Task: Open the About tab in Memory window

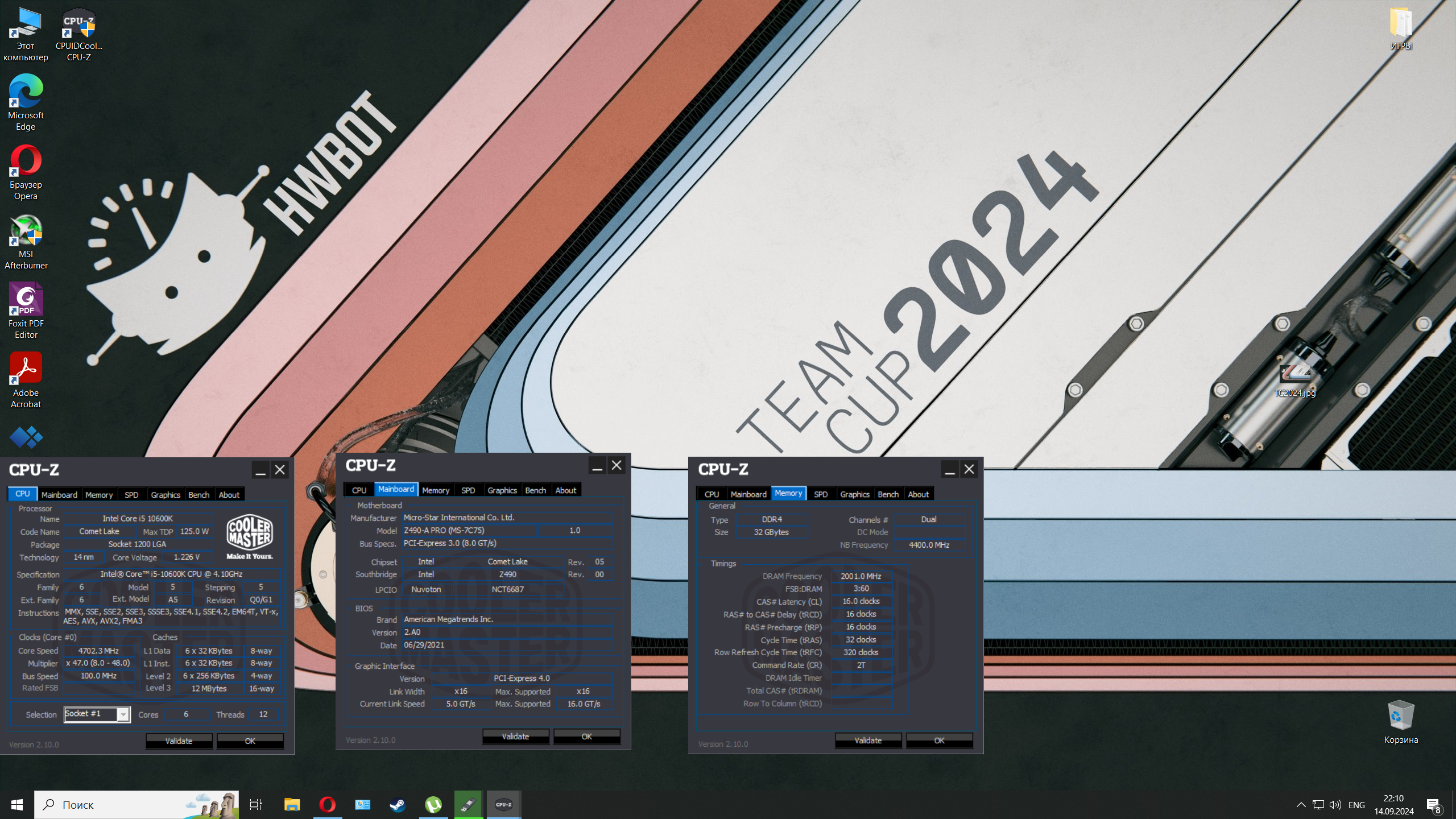Action: tap(919, 494)
